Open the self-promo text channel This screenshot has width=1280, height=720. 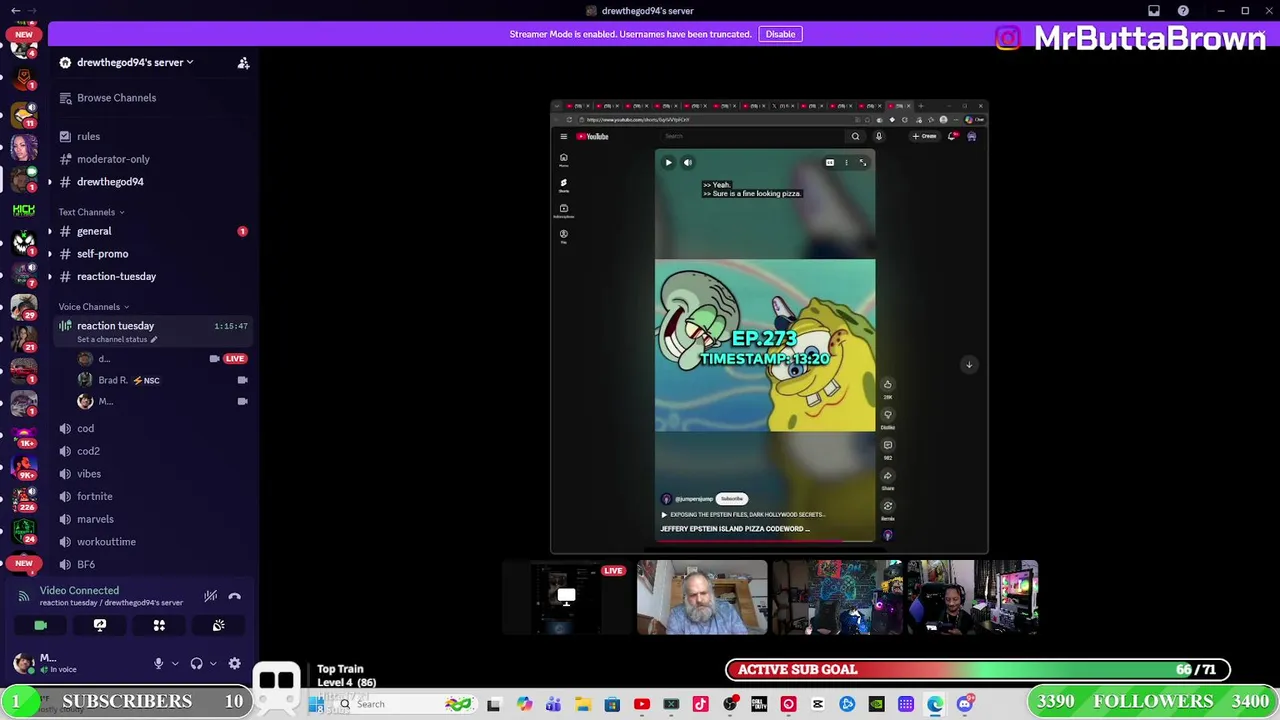point(102,254)
